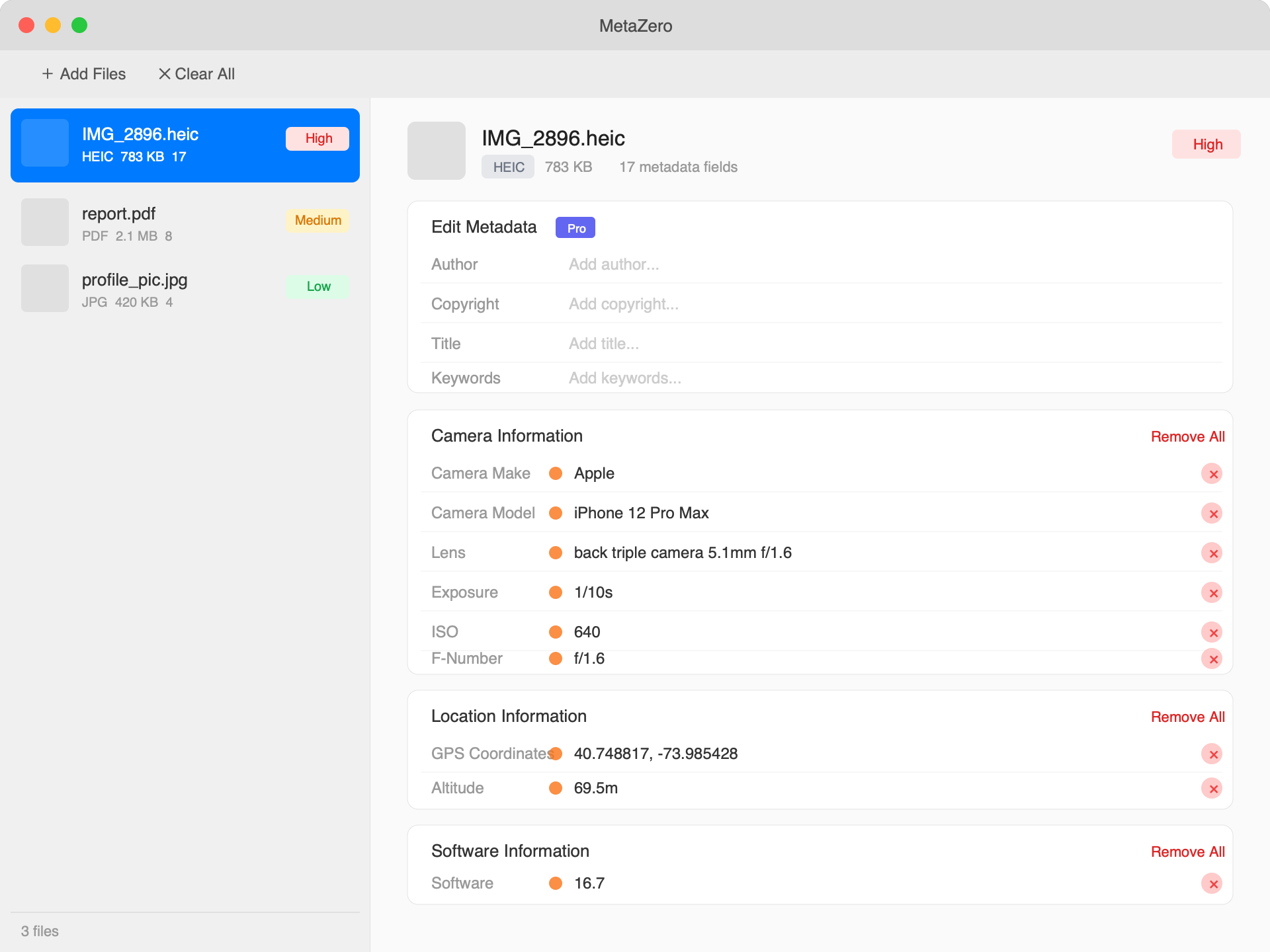The height and width of the screenshot is (952, 1270).
Task: Delete the Lens metadata entry
Action: [x=1212, y=553]
